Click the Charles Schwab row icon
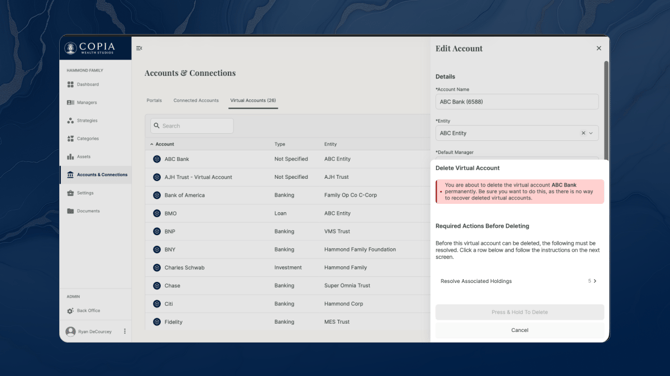Image resolution: width=670 pixels, height=376 pixels. [x=157, y=267]
